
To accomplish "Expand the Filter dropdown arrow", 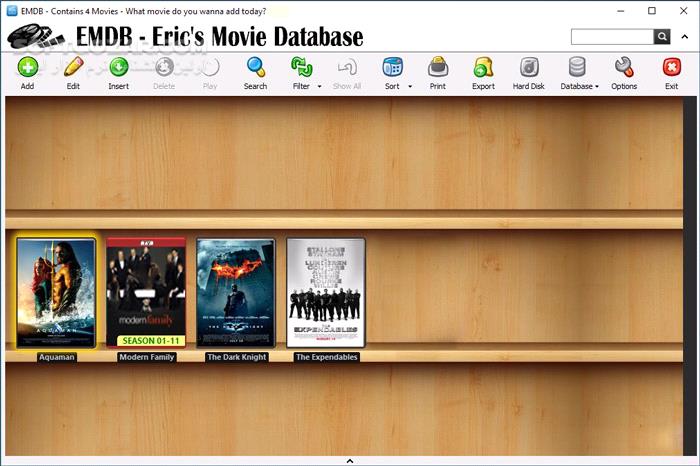I will tap(320, 87).
